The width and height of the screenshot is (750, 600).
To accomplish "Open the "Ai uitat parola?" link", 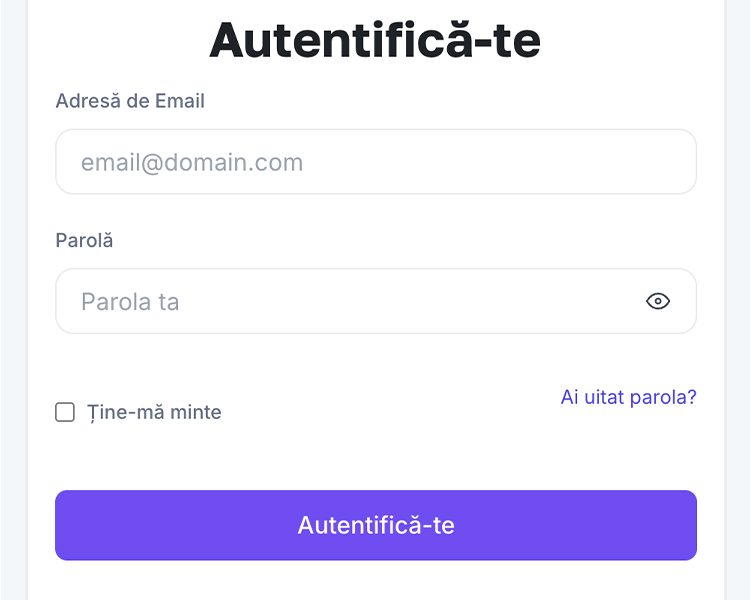I will [x=628, y=397].
